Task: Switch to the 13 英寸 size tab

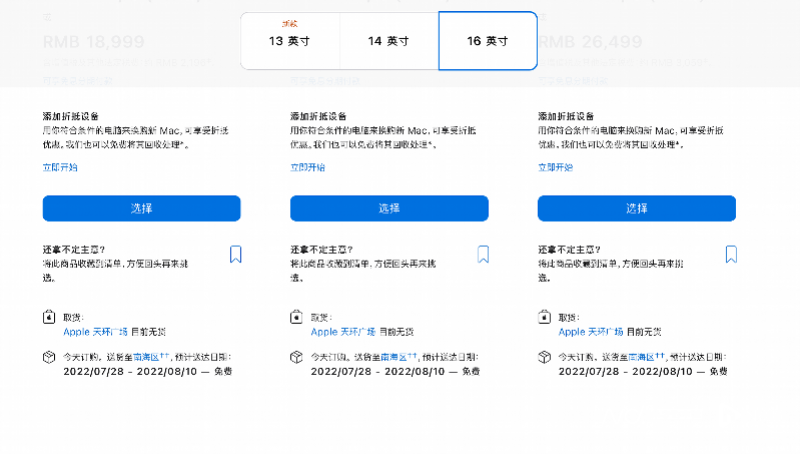Action: coord(290,41)
